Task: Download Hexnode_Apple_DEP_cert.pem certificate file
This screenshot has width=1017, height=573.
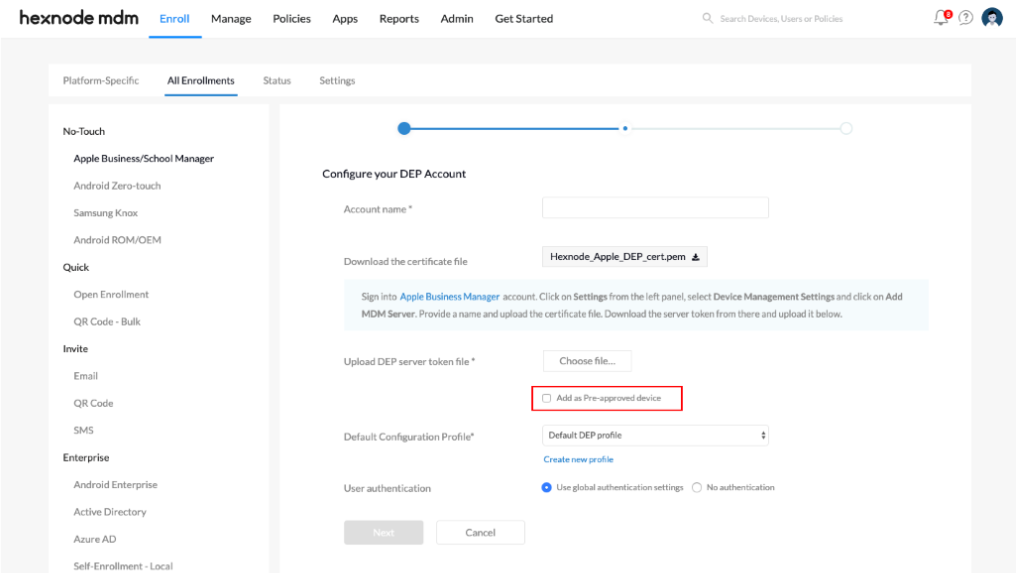Action: [625, 257]
